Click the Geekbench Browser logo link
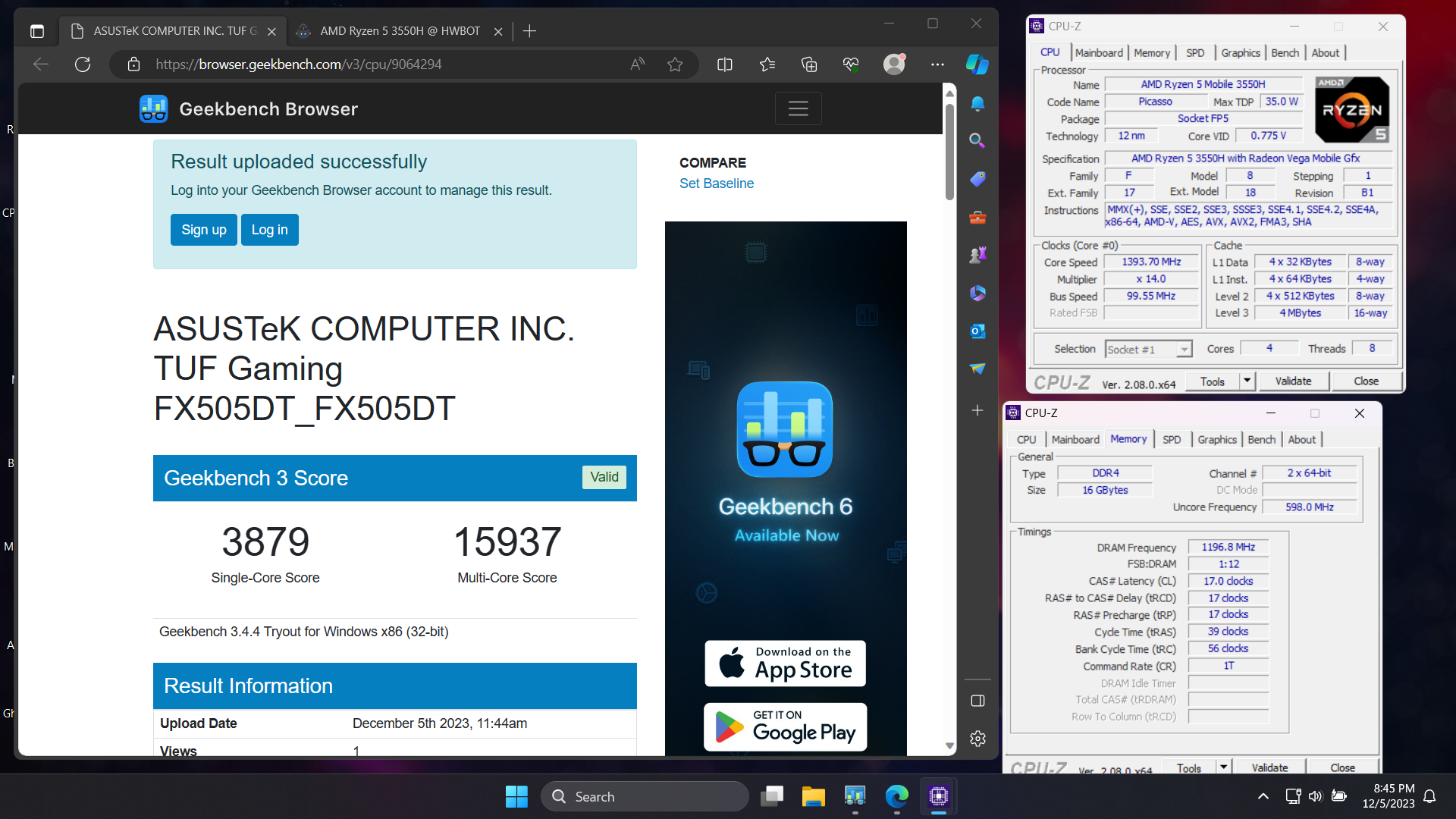Image resolution: width=1456 pixels, height=819 pixels. coord(249,109)
